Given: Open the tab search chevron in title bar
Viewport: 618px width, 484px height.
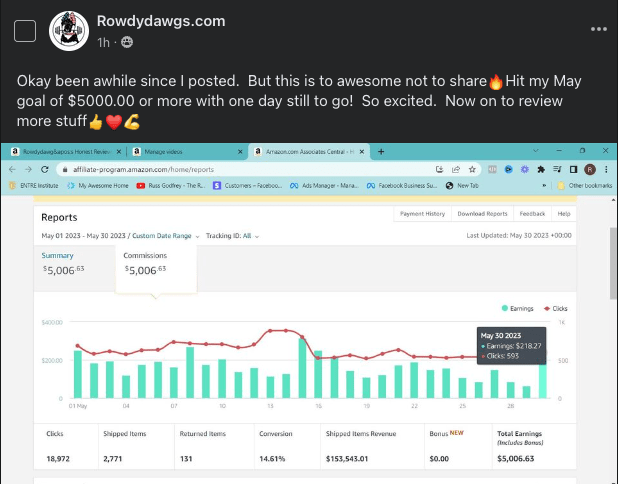Looking at the screenshot, I should click(535, 151).
